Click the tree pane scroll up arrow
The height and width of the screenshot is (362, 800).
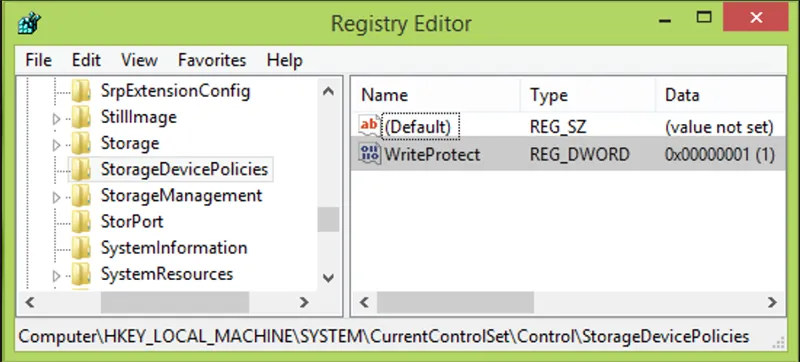click(x=329, y=92)
